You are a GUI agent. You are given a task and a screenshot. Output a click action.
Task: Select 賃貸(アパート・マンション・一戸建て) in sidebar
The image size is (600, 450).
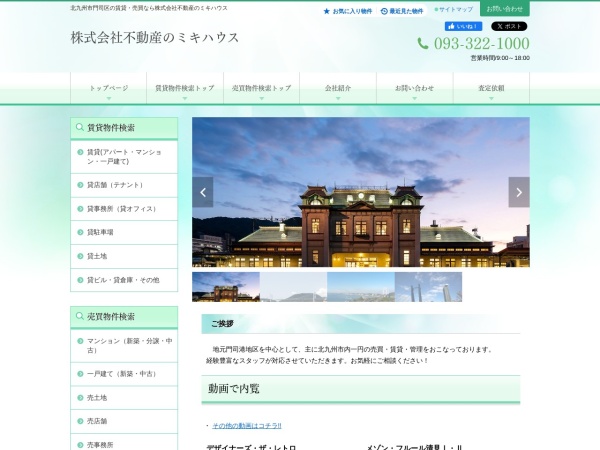124,157
